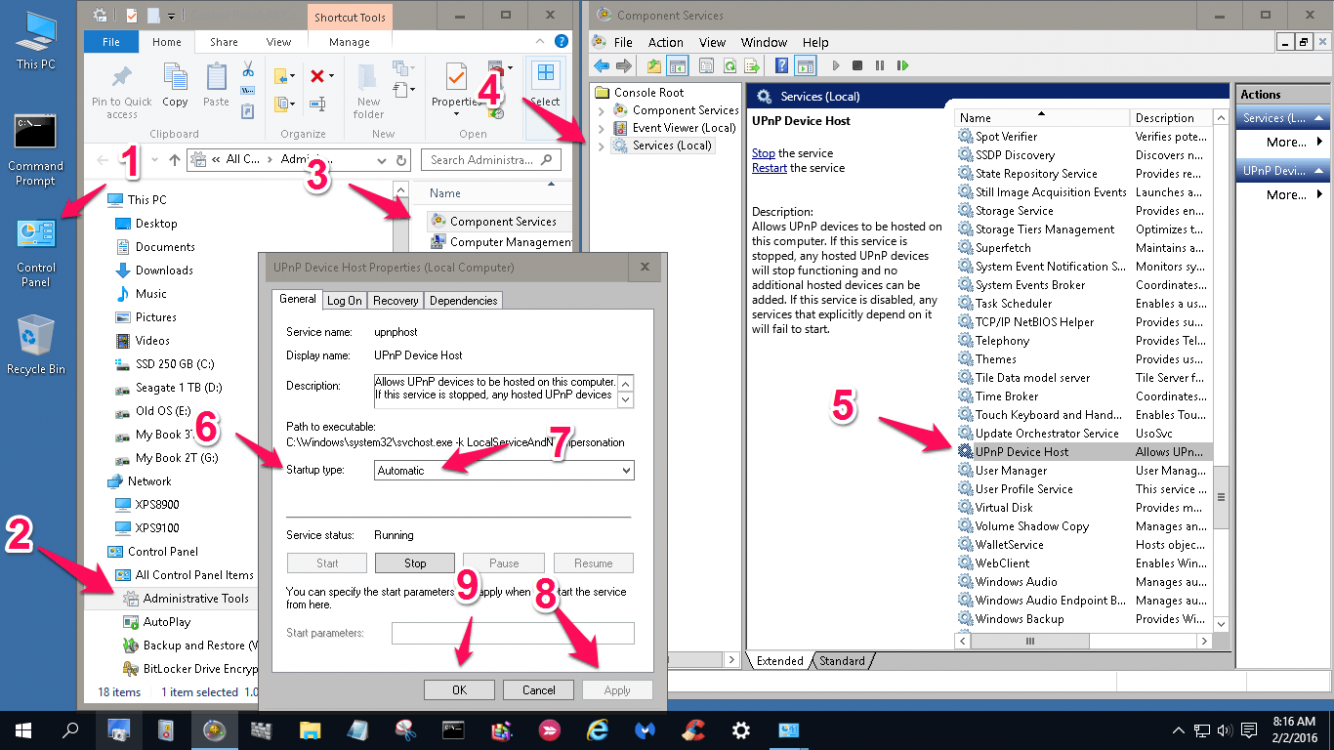This screenshot has height=750, width=1334.
Task: Click Export List icon in Component Services toolbar
Action: pyautogui.click(x=752, y=66)
